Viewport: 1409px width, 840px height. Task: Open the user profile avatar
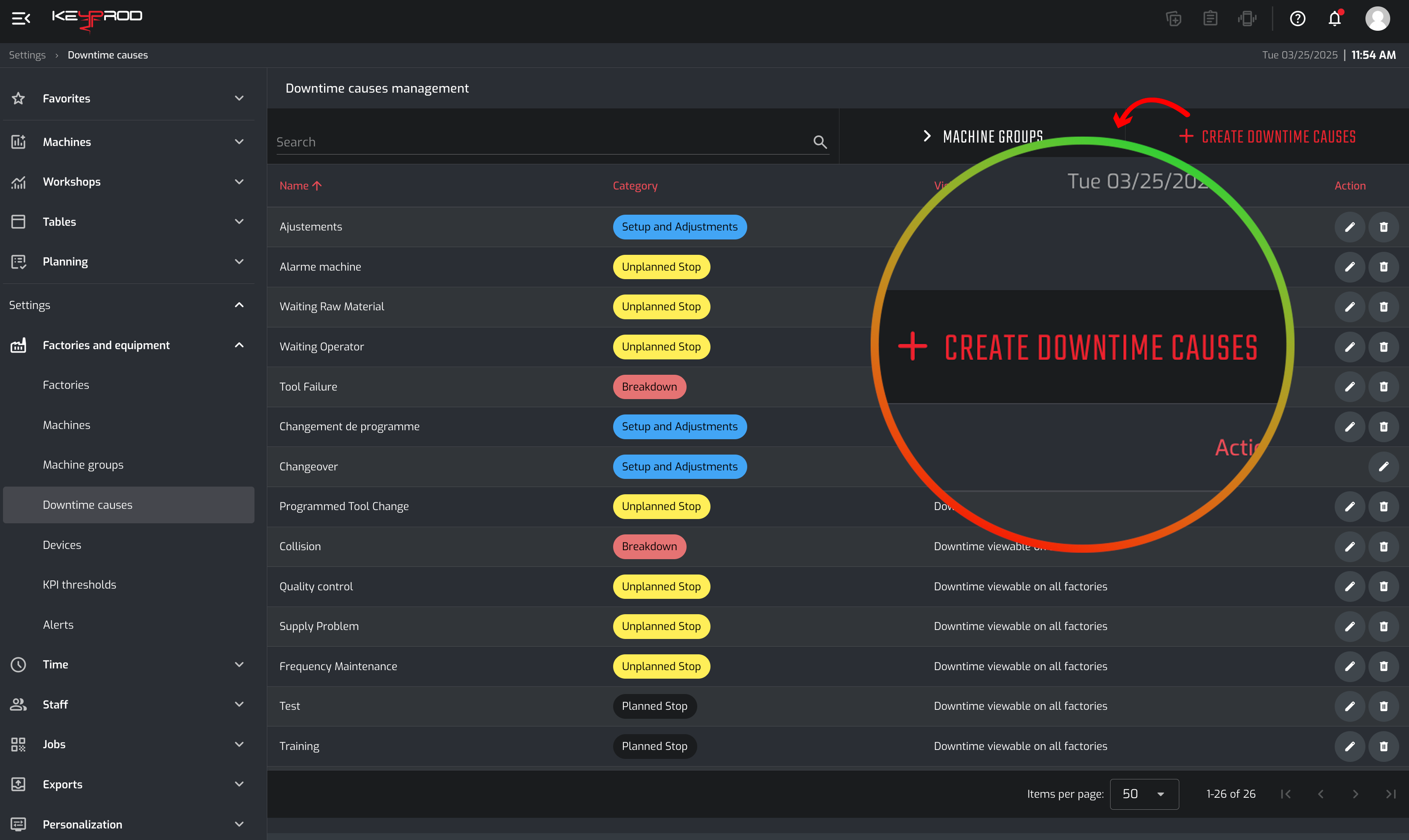pos(1377,19)
